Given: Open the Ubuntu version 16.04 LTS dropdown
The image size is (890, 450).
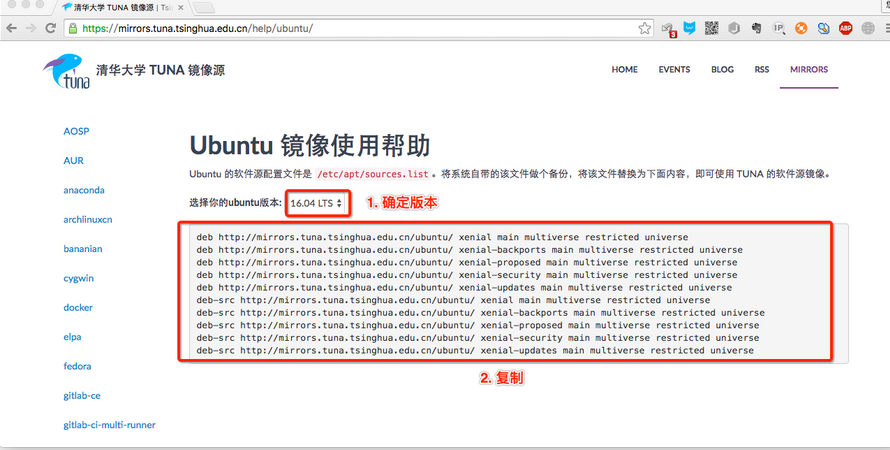Looking at the screenshot, I should (316, 203).
